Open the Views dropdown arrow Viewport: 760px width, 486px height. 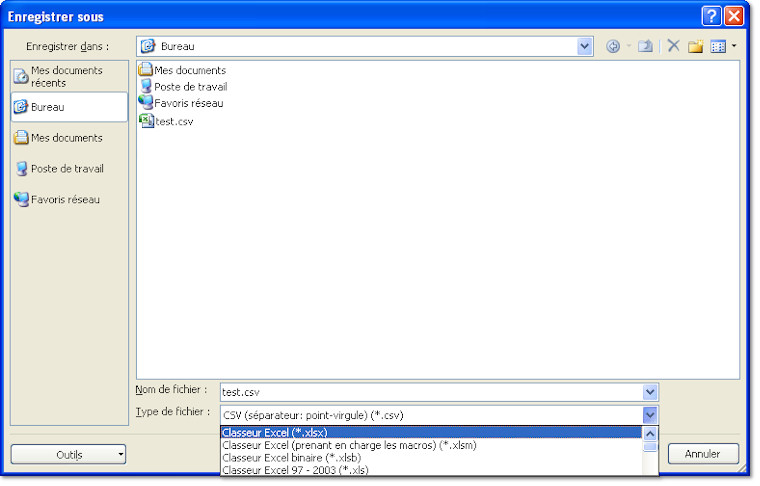click(x=734, y=46)
